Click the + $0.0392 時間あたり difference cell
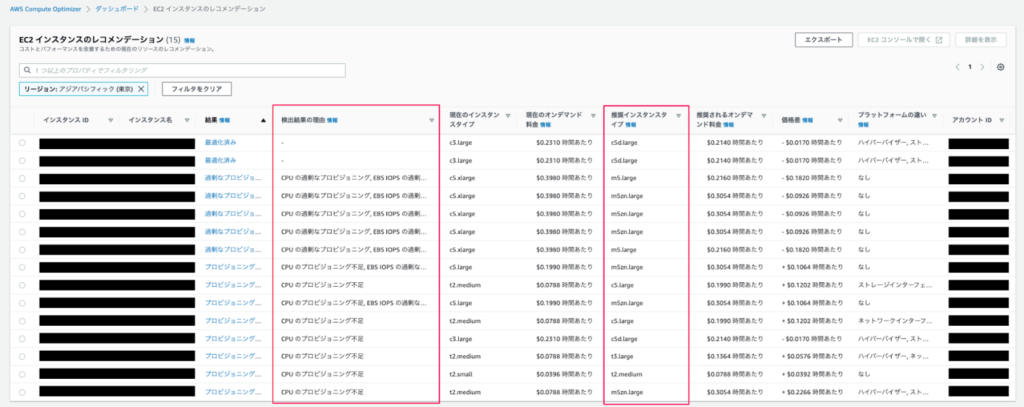The image size is (1024, 407). click(812, 374)
